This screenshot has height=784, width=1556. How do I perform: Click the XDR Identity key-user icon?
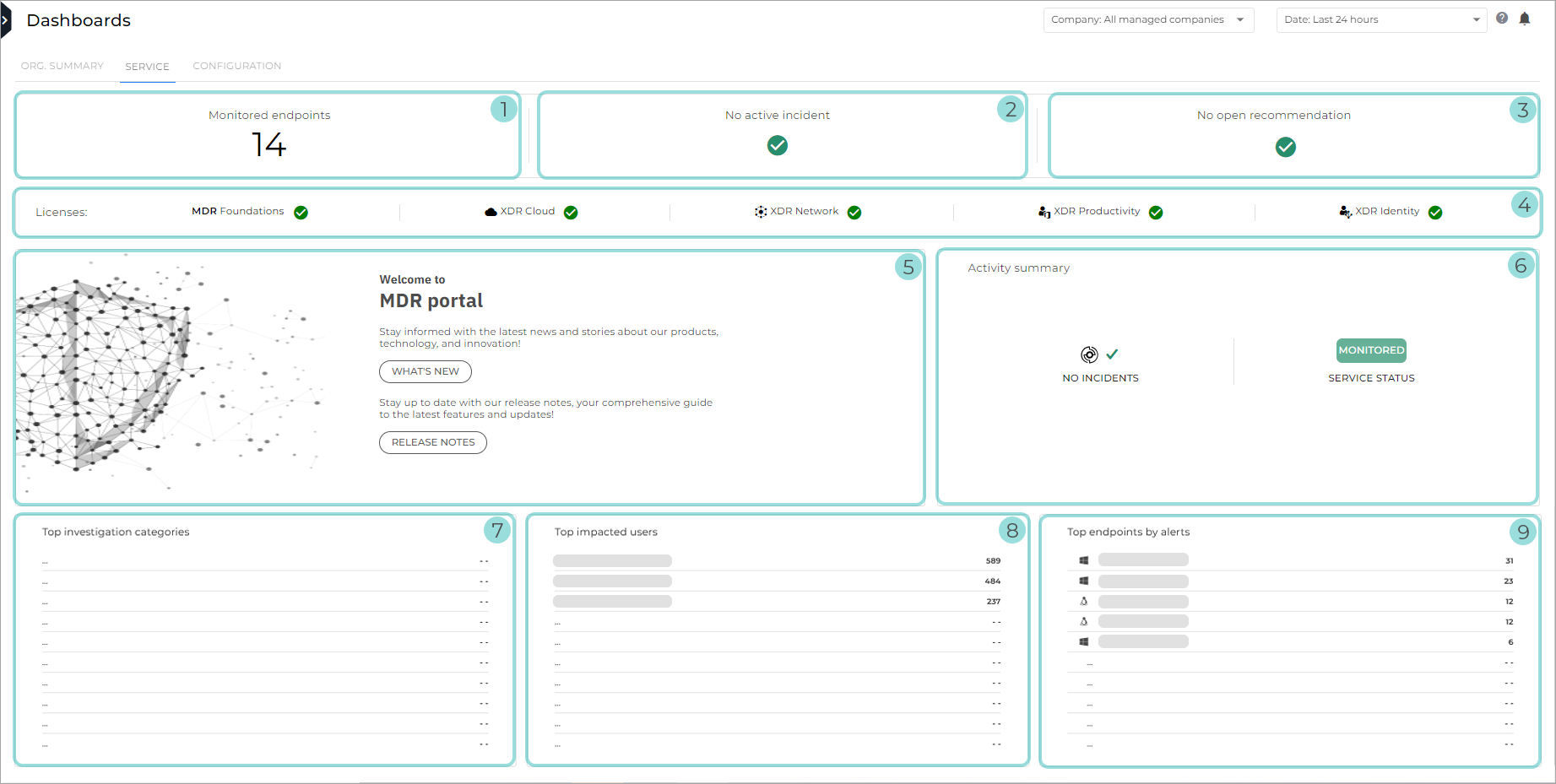click(1346, 213)
